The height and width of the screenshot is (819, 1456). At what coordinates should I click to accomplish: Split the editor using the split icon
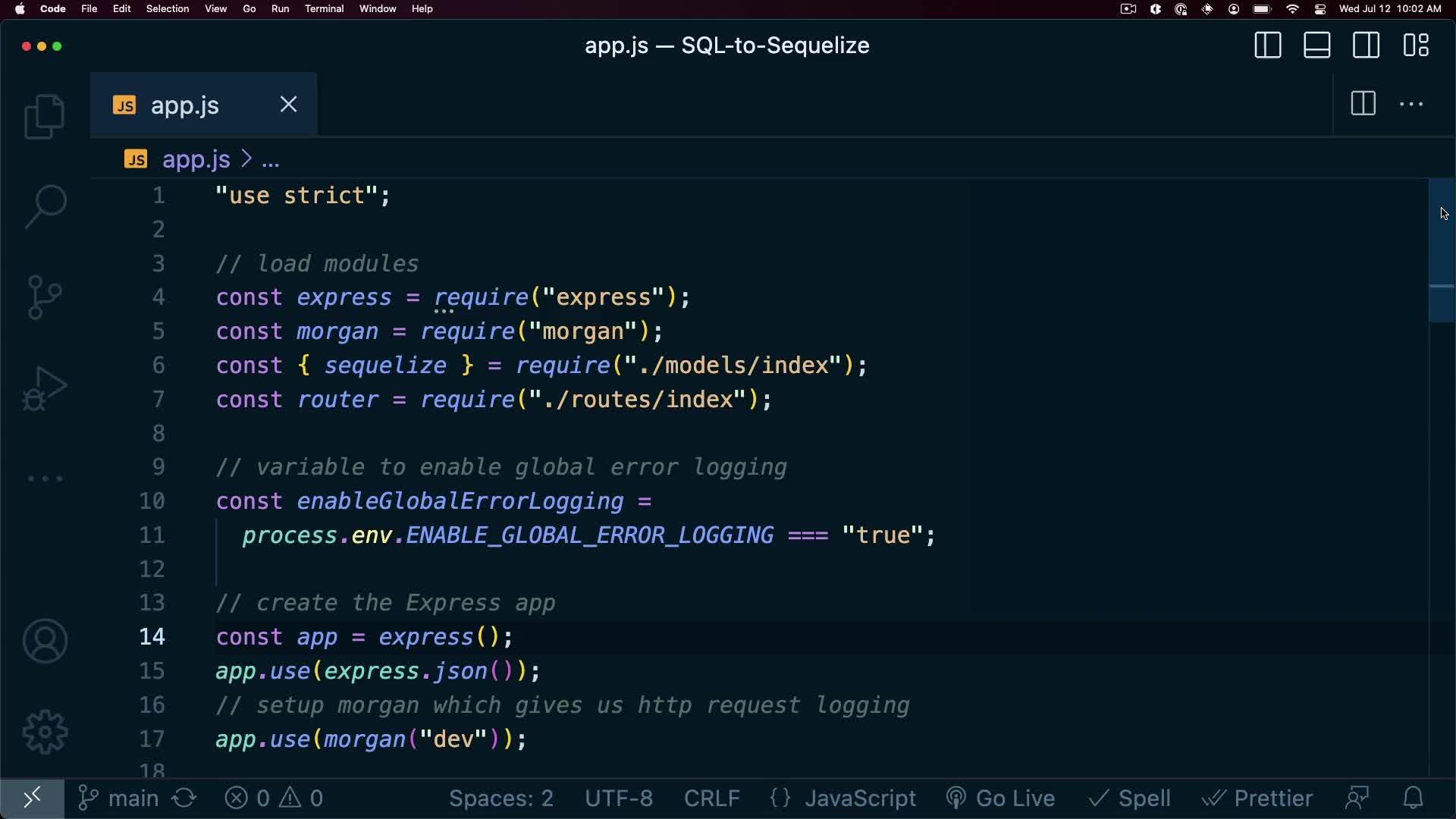1363,104
